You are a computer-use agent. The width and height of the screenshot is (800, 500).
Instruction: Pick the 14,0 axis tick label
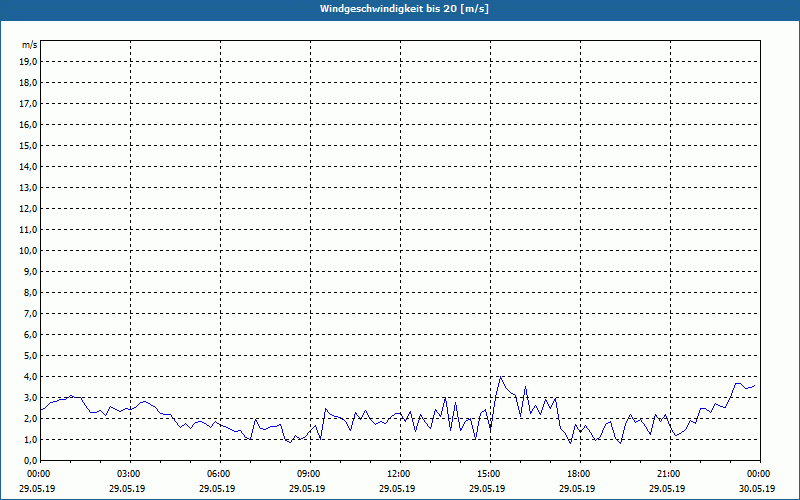pyautogui.click(x=29, y=166)
